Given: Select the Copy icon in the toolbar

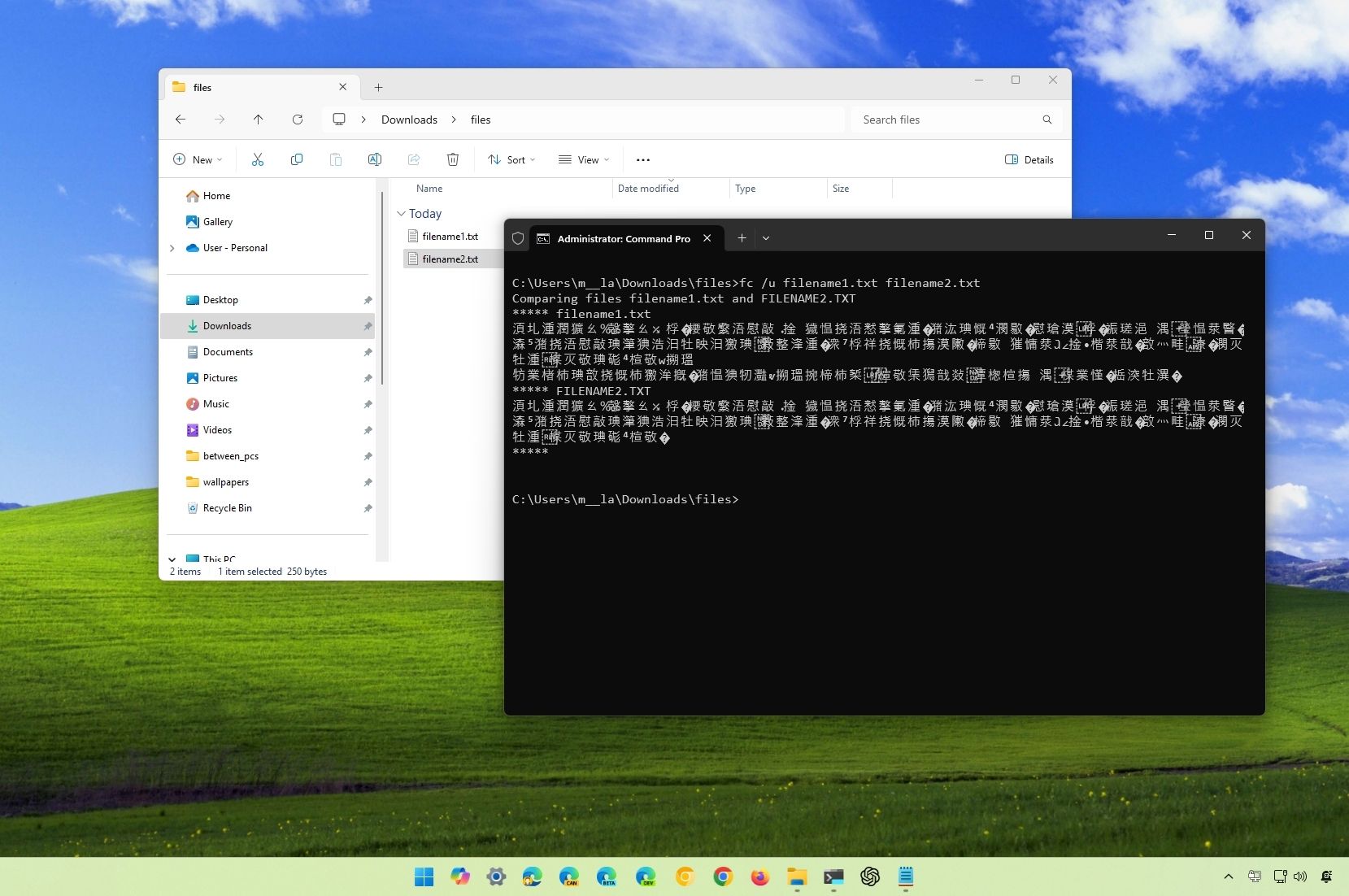Looking at the screenshot, I should (297, 159).
